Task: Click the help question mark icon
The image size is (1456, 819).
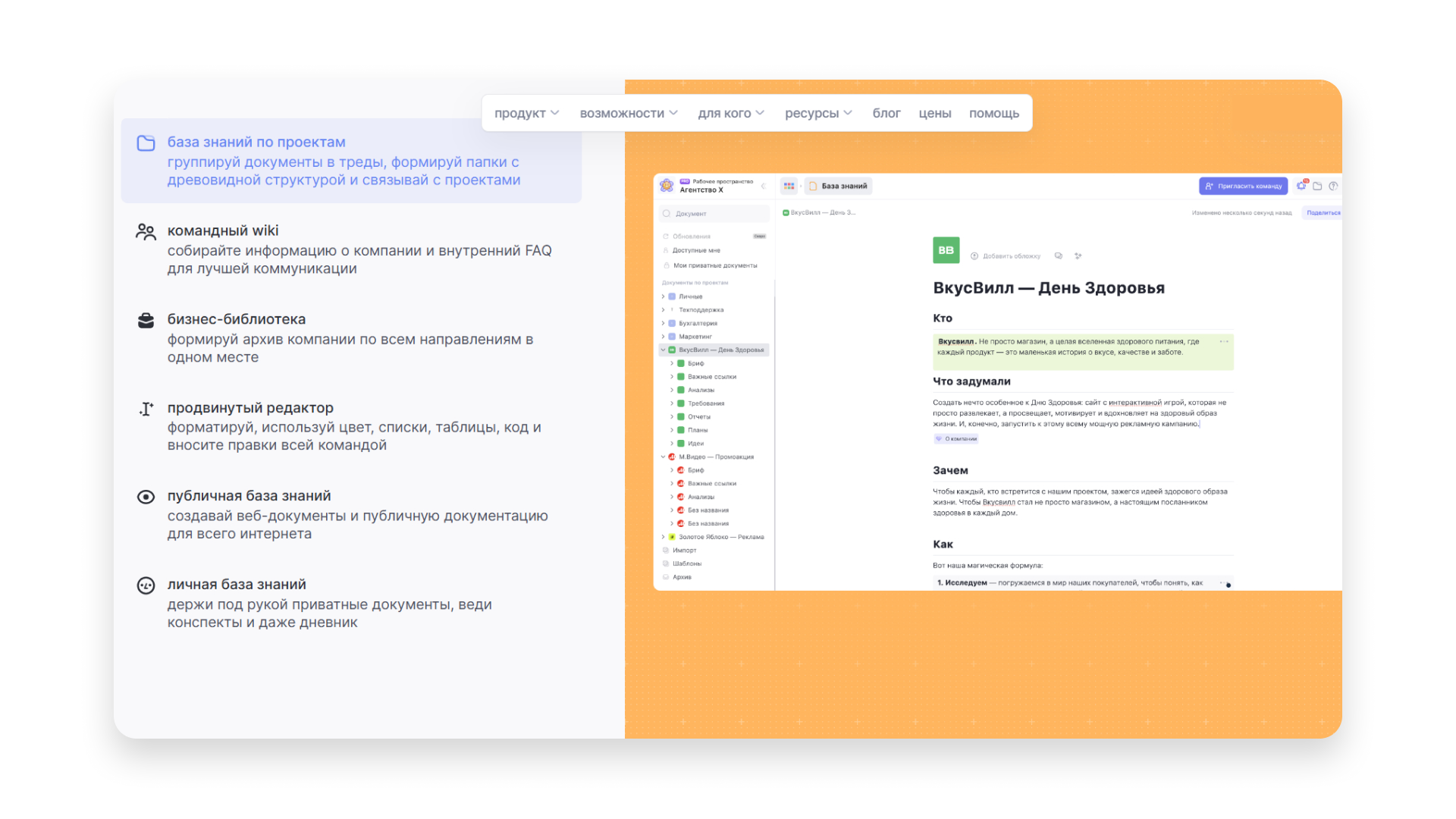Action: (1333, 186)
